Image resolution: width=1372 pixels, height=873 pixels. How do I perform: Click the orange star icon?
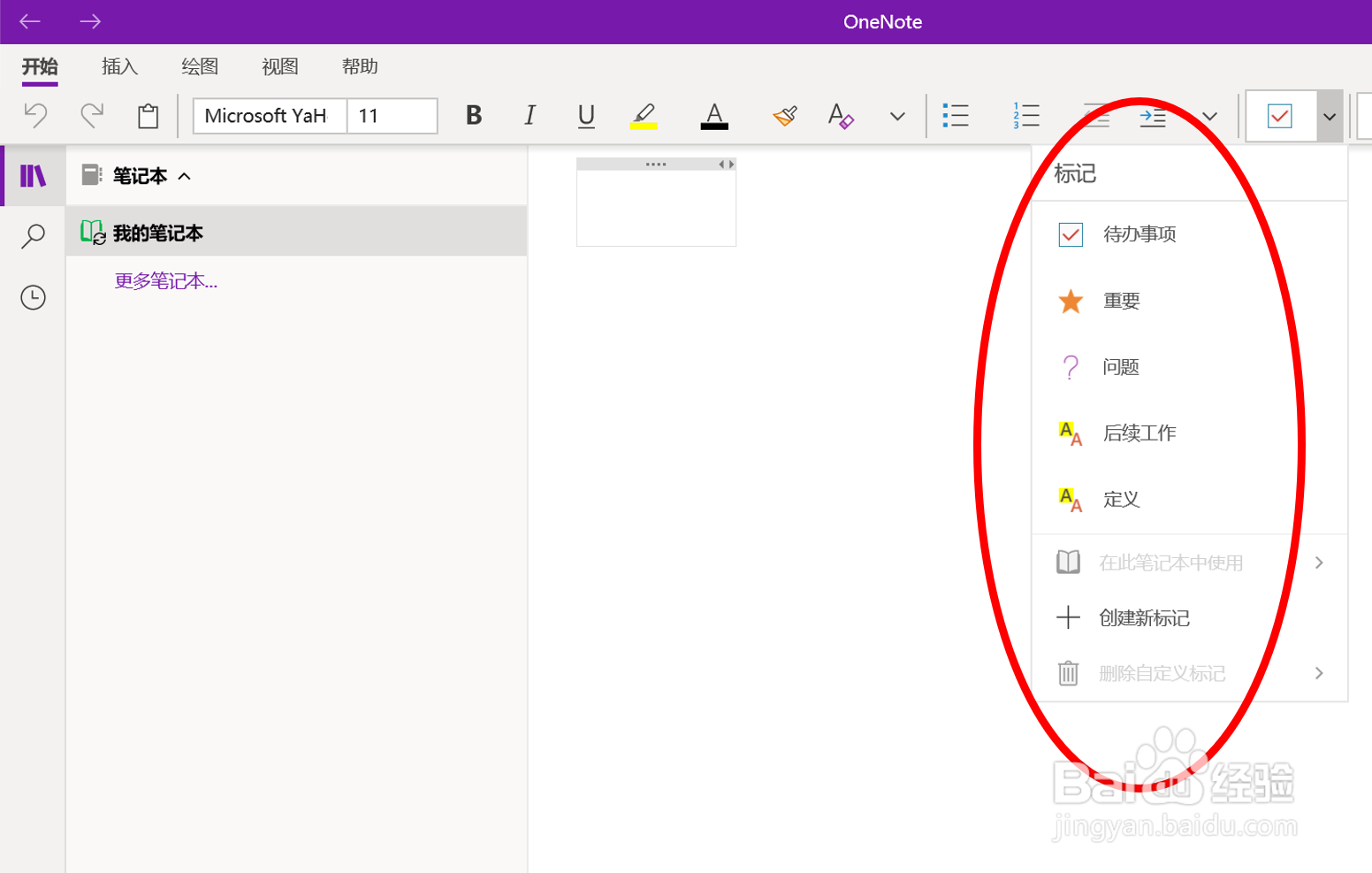coord(1071,301)
